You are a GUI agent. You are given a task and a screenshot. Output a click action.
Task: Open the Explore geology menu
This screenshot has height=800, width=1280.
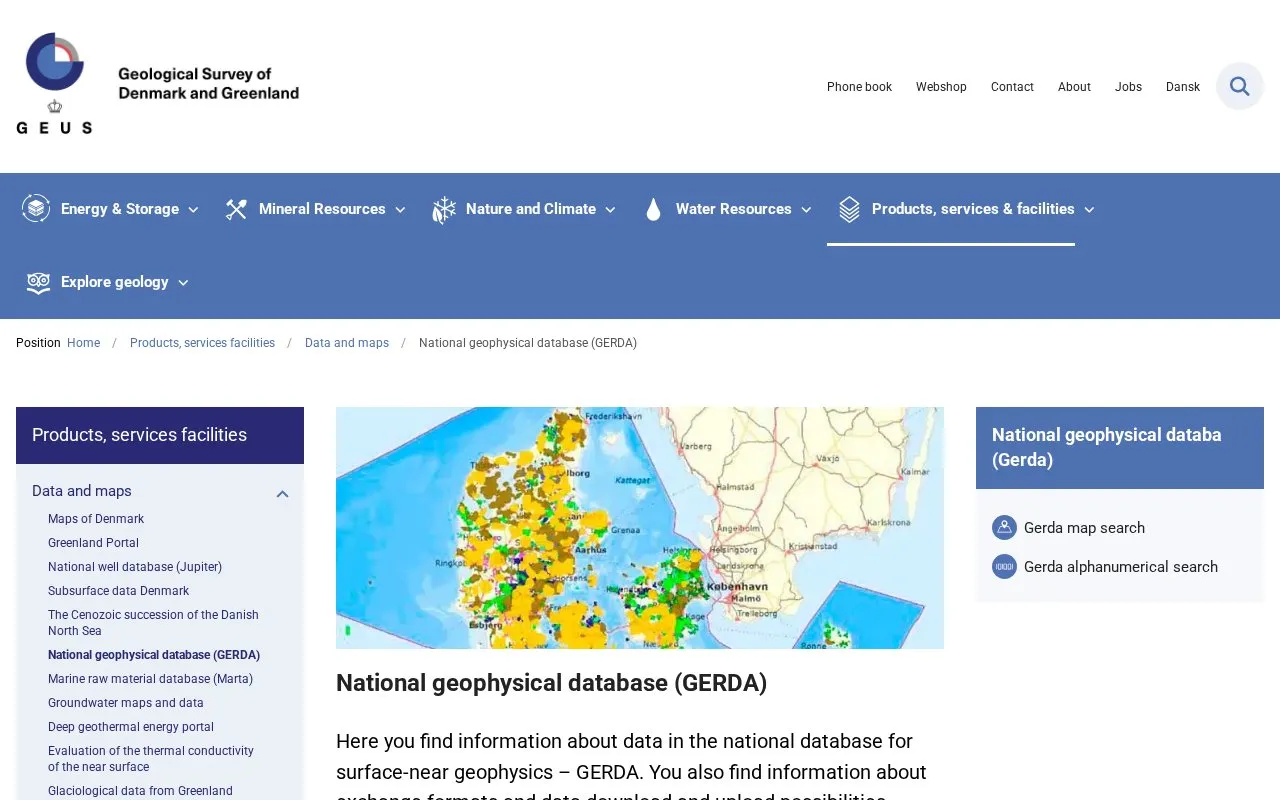coord(115,282)
